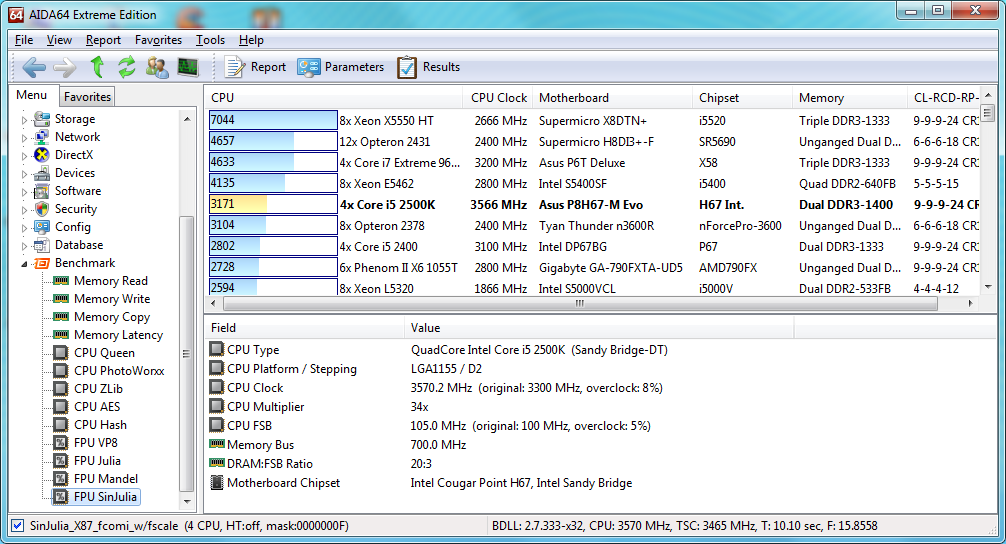This screenshot has height=544, width=1006.
Task: Select the highlighted 3171 score bar
Action: coord(273,204)
